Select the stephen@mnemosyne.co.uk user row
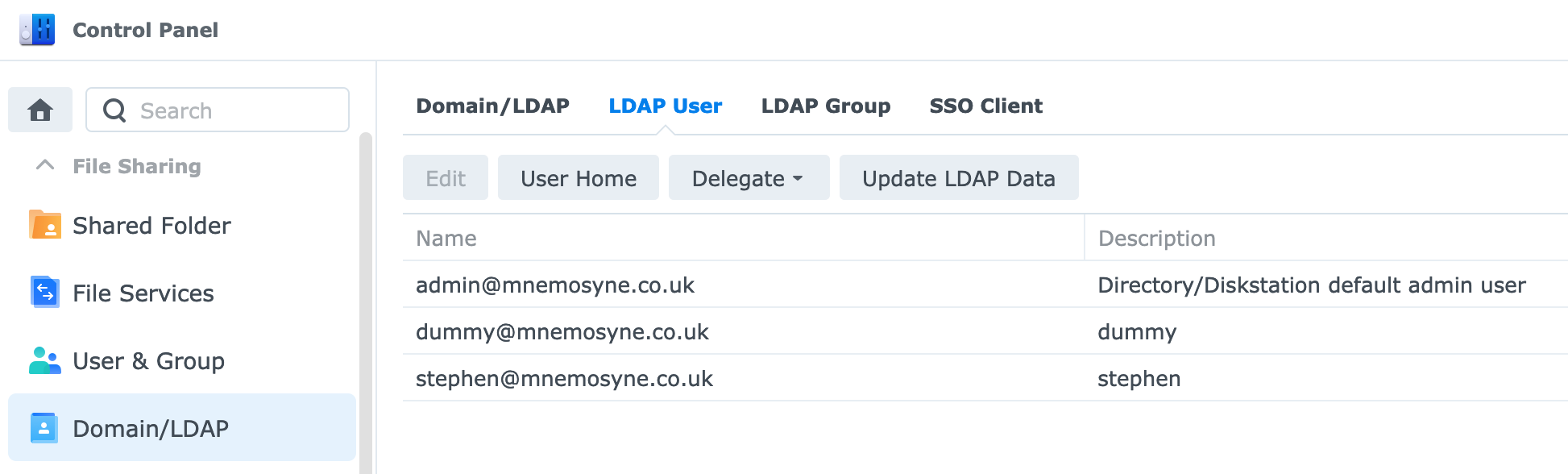The image size is (1568, 474). (985, 378)
